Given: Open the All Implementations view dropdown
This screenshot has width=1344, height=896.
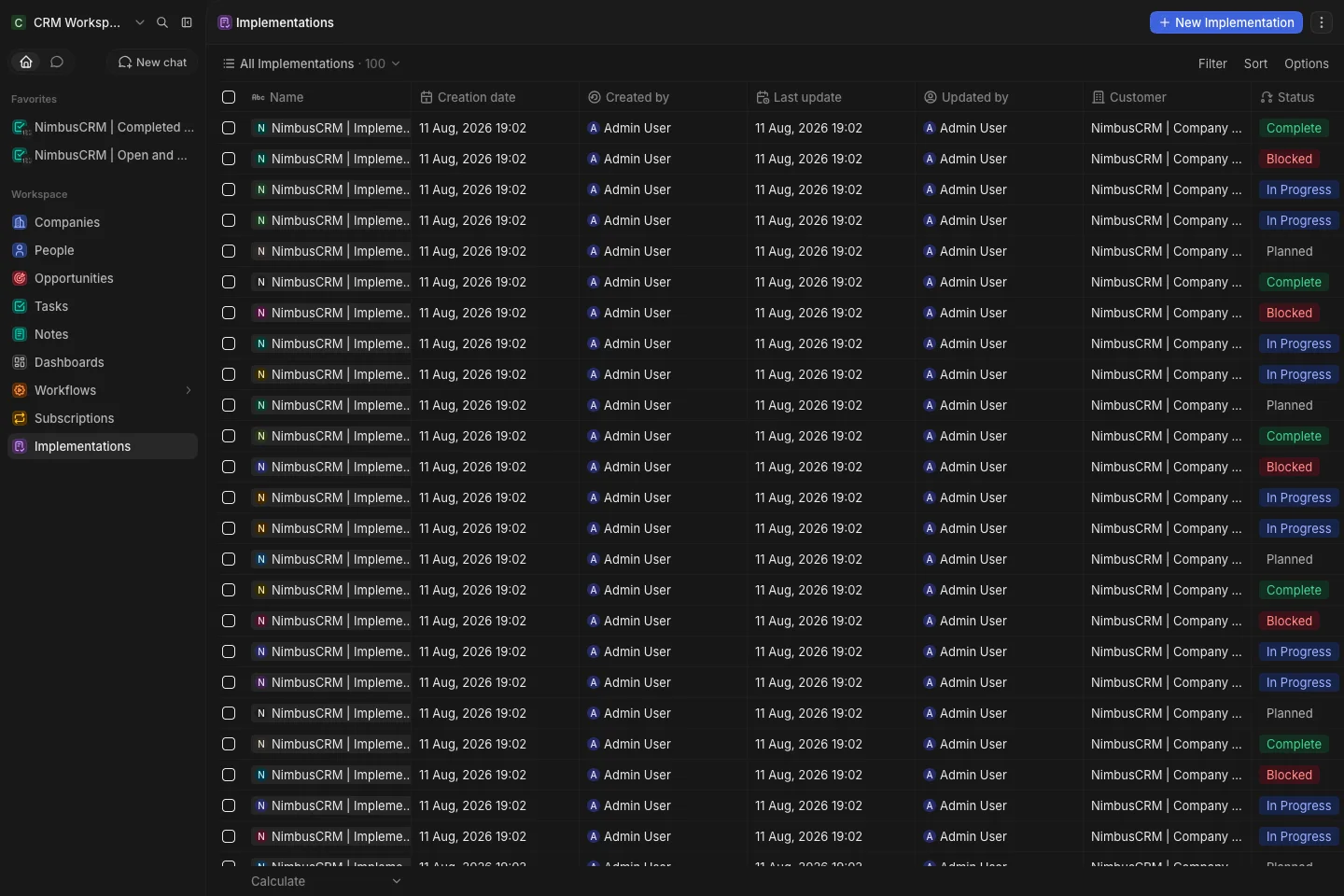Looking at the screenshot, I should point(312,63).
